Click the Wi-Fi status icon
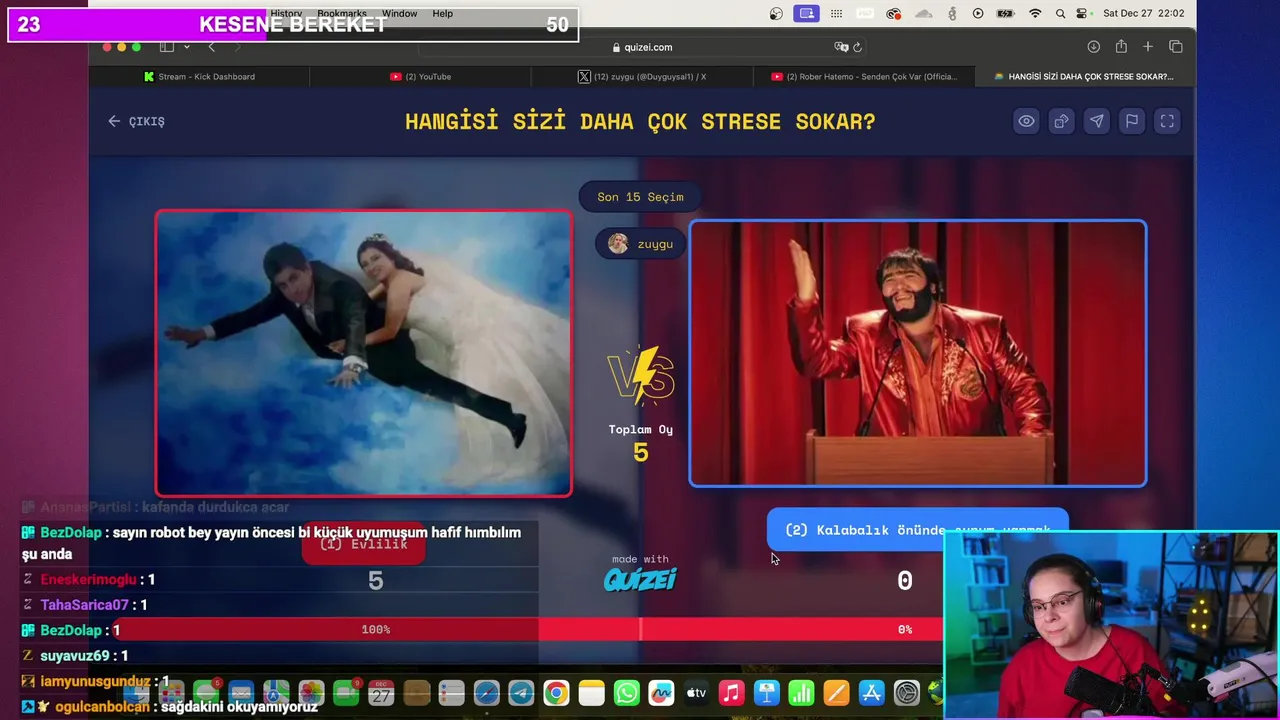Screen dimensions: 1280x720 [1035, 13]
